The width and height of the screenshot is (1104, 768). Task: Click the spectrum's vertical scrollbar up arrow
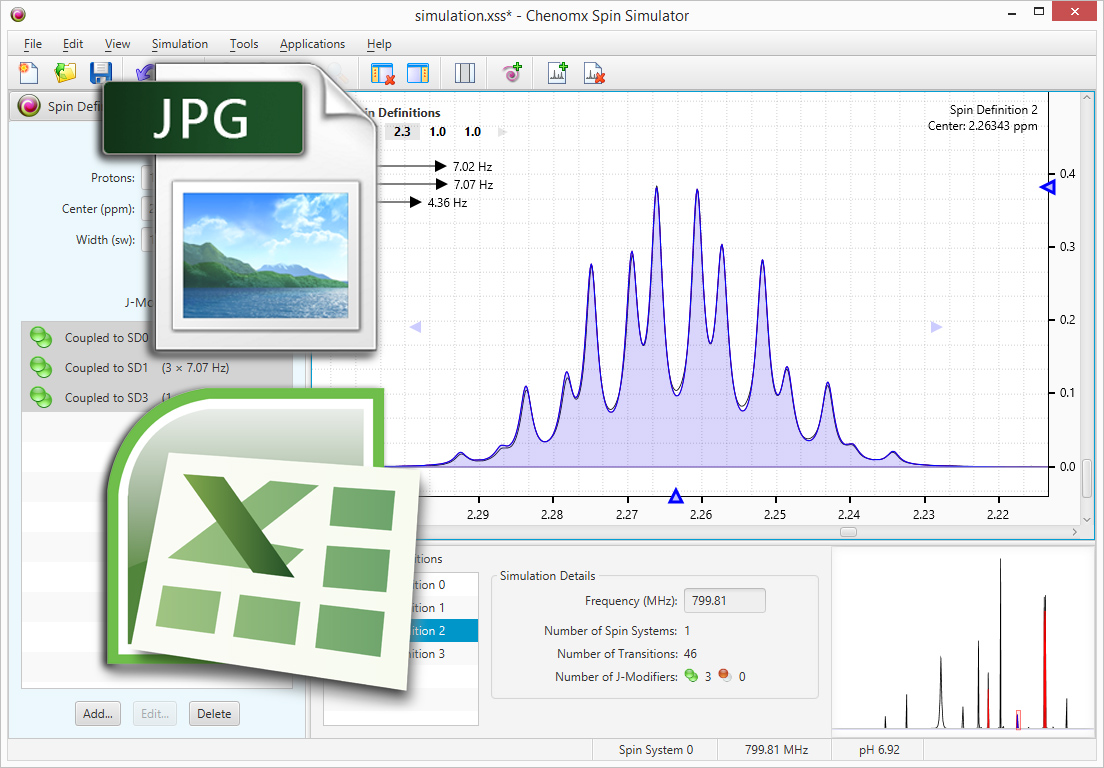point(1087,98)
